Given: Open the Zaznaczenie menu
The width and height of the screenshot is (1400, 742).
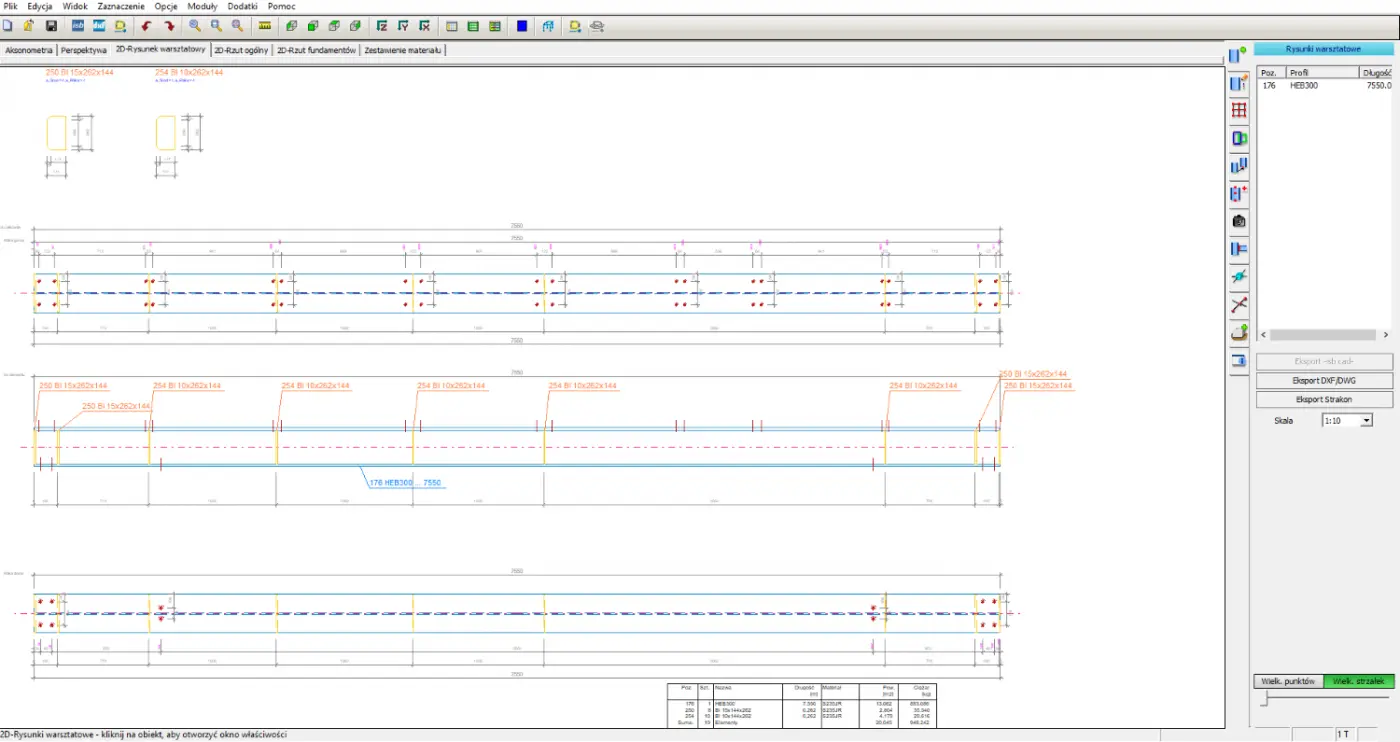Looking at the screenshot, I should coord(119,6).
